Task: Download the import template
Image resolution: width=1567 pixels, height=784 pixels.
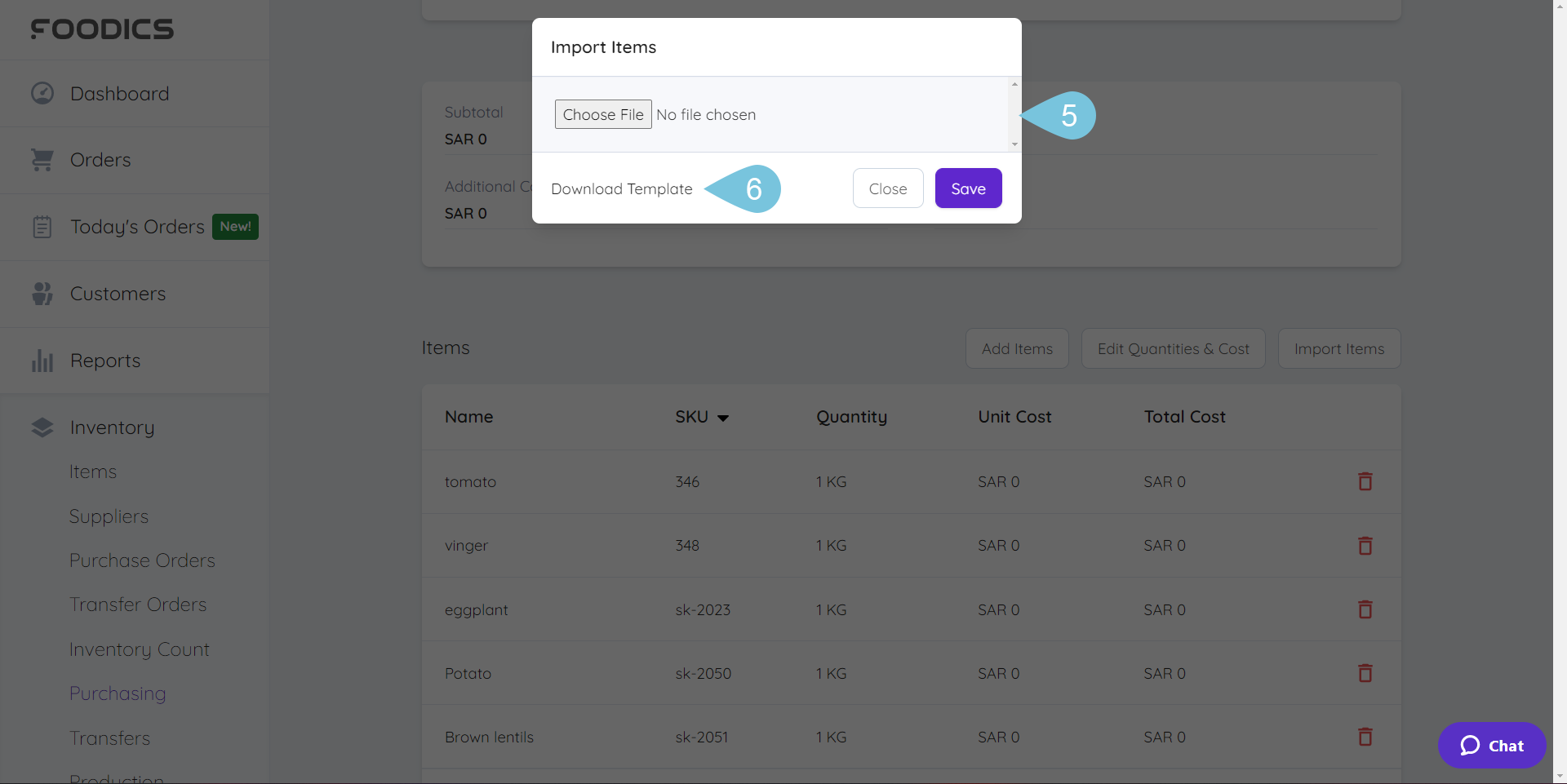Action: 621,188
